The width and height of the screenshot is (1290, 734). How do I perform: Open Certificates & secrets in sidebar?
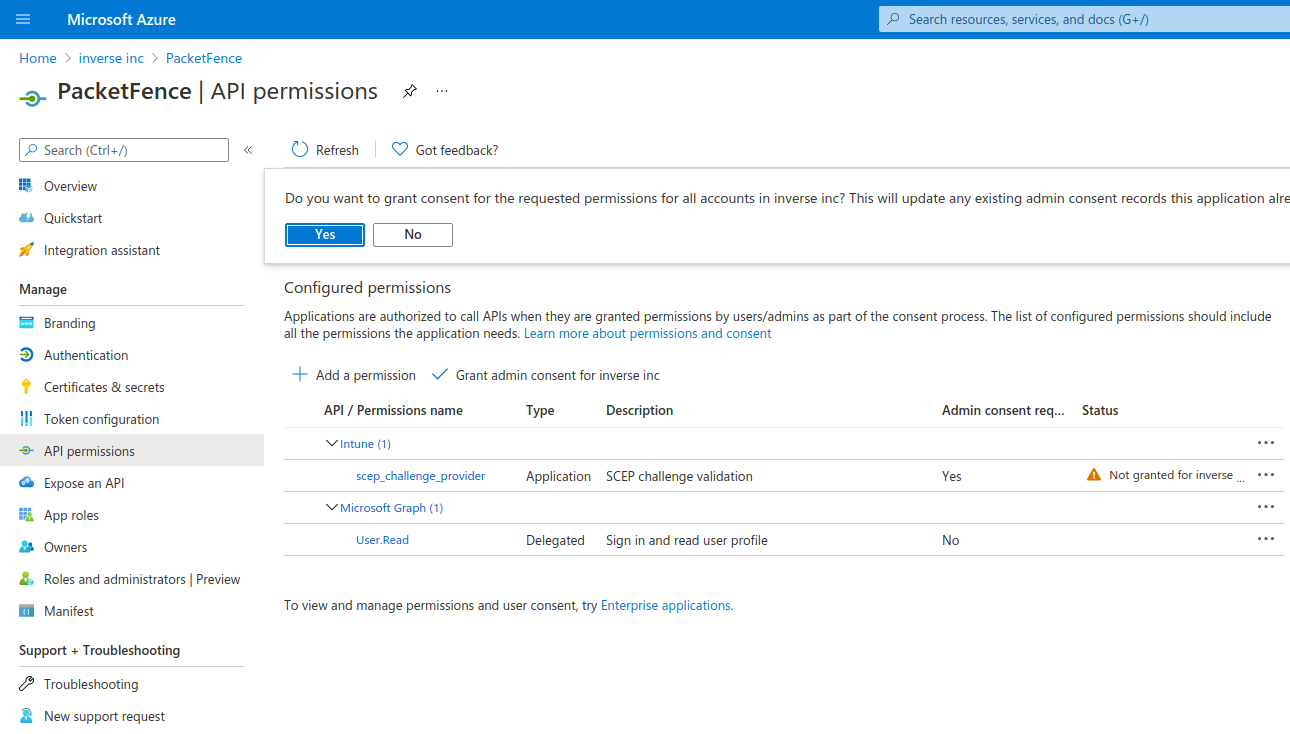click(x=104, y=387)
